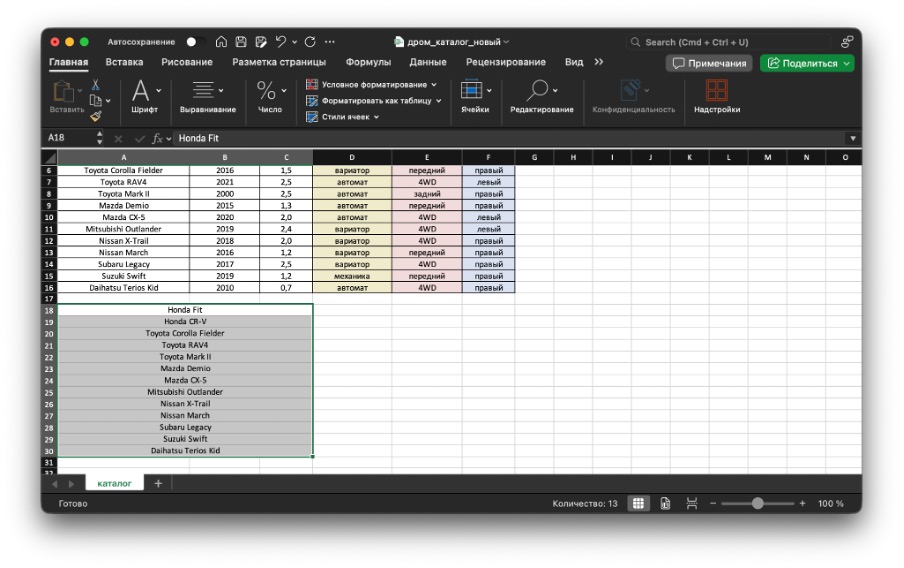Viewport: 904px width, 568px height.
Task: Click the механика cell in row 15
Action: click(x=352, y=276)
